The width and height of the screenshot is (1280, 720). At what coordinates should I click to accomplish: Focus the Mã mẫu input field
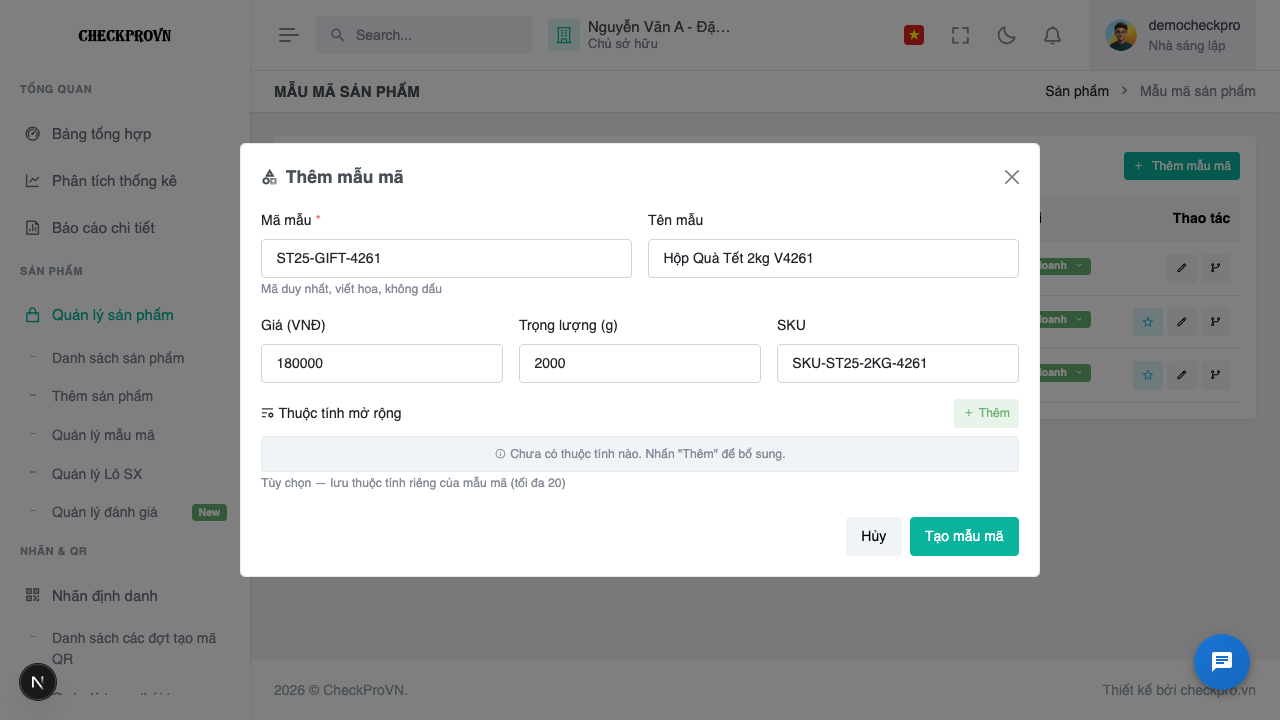[446, 258]
